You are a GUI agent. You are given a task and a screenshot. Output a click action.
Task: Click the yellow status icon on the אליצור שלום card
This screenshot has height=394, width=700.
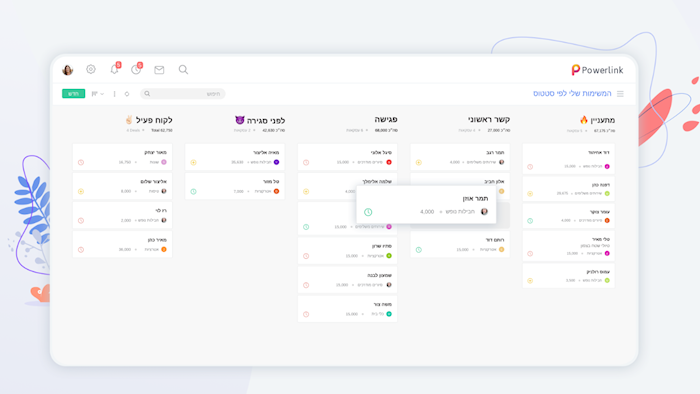(81, 191)
